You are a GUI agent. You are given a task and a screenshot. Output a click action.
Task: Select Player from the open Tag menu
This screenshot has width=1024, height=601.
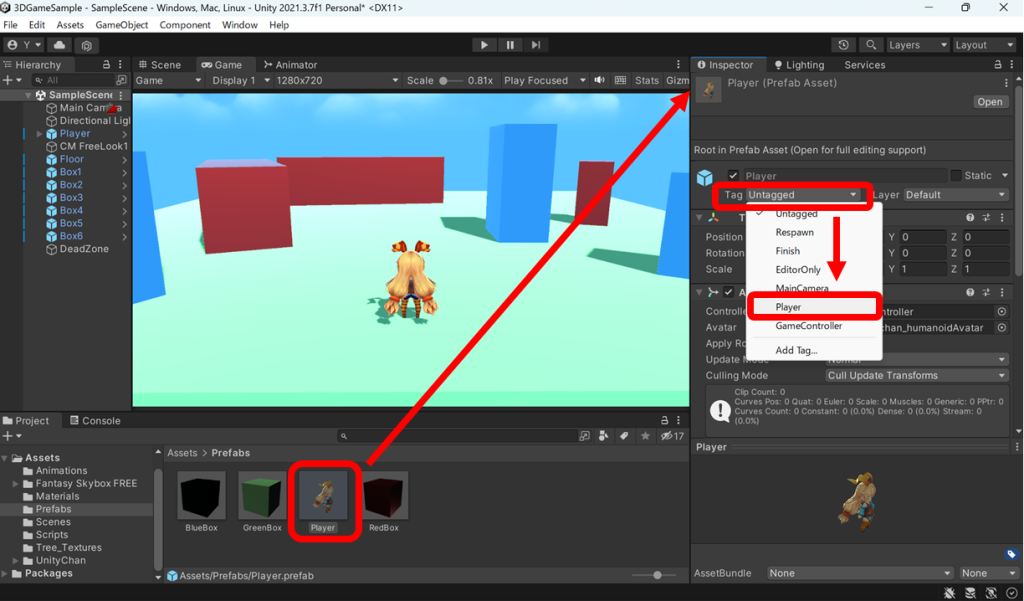pos(790,306)
